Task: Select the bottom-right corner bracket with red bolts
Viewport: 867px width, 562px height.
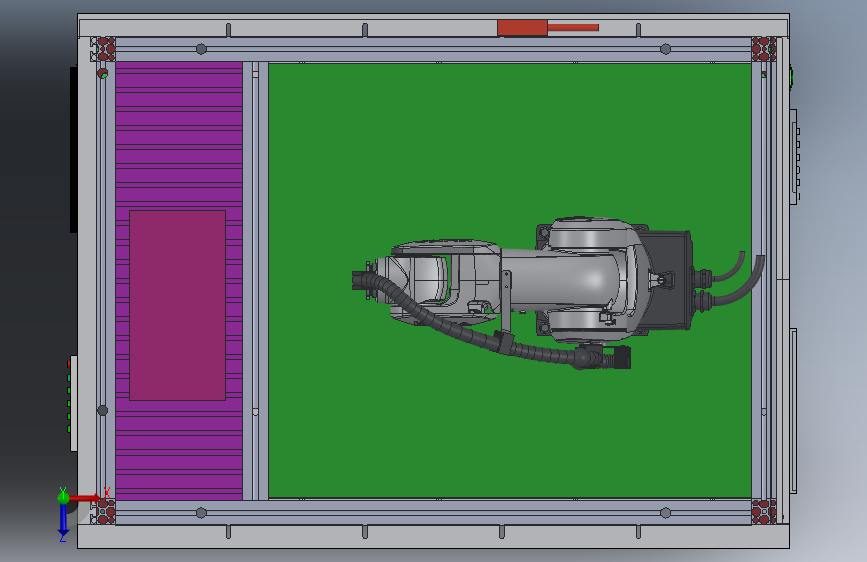Action: tap(764, 512)
